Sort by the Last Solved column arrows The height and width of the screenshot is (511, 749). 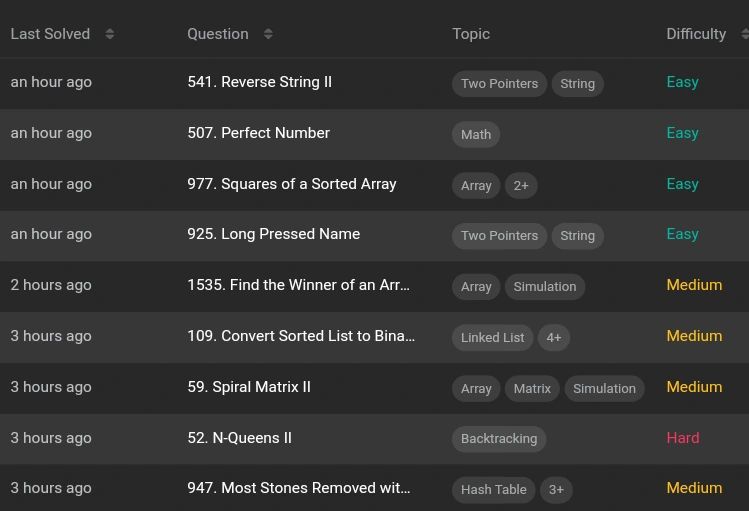tap(110, 34)
